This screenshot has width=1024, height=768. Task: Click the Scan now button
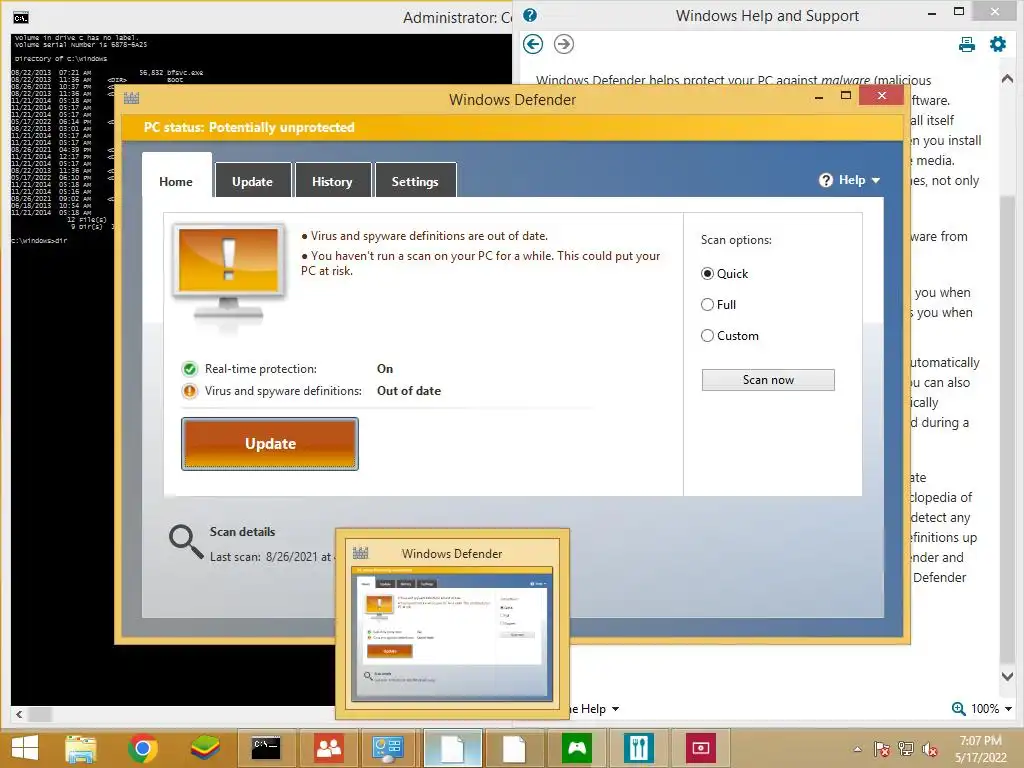point(768,380)
